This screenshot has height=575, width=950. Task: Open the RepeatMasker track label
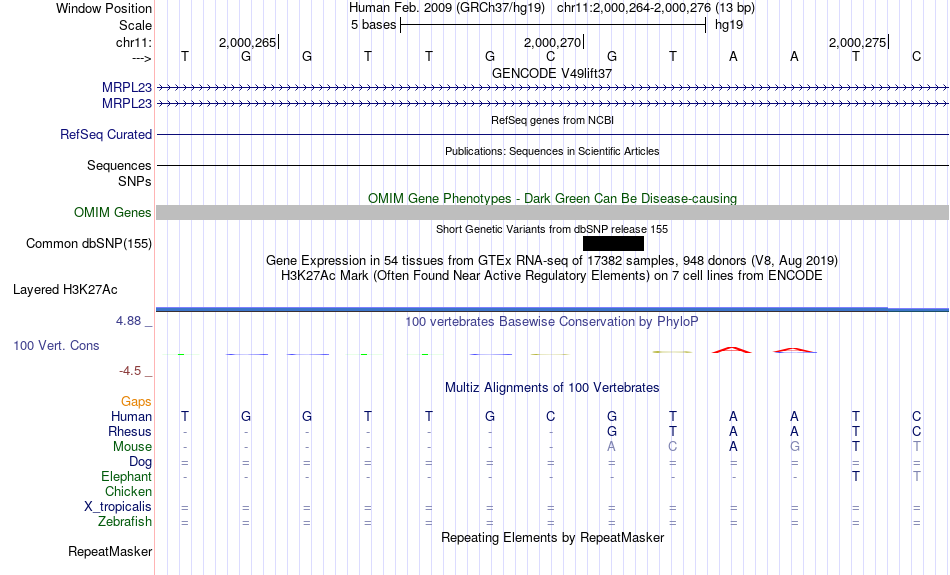110,551
